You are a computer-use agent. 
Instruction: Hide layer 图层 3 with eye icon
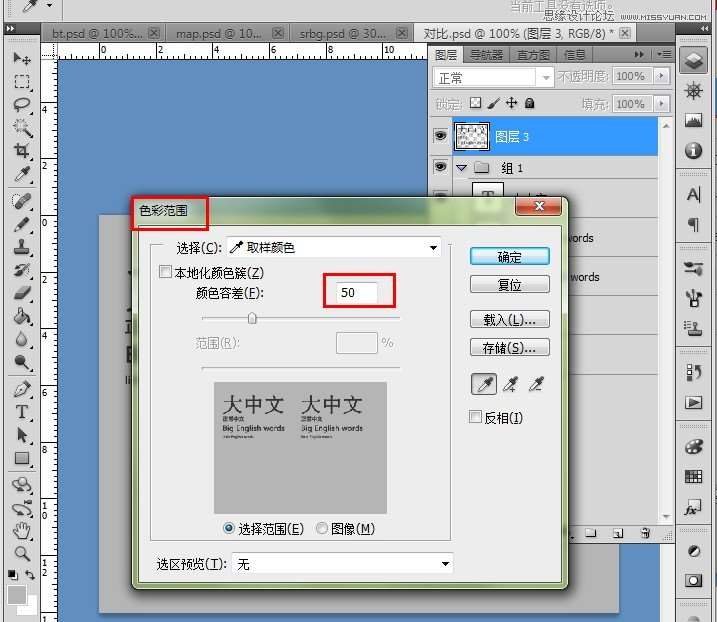coord(440,136)
